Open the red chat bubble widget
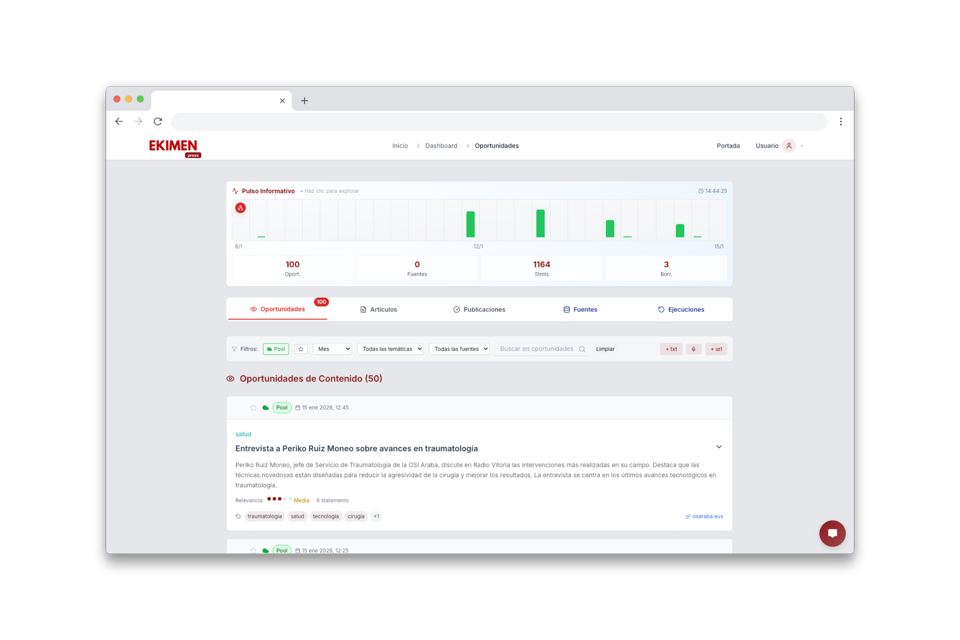The image size is (960, 640). click(x=833, y=533)
